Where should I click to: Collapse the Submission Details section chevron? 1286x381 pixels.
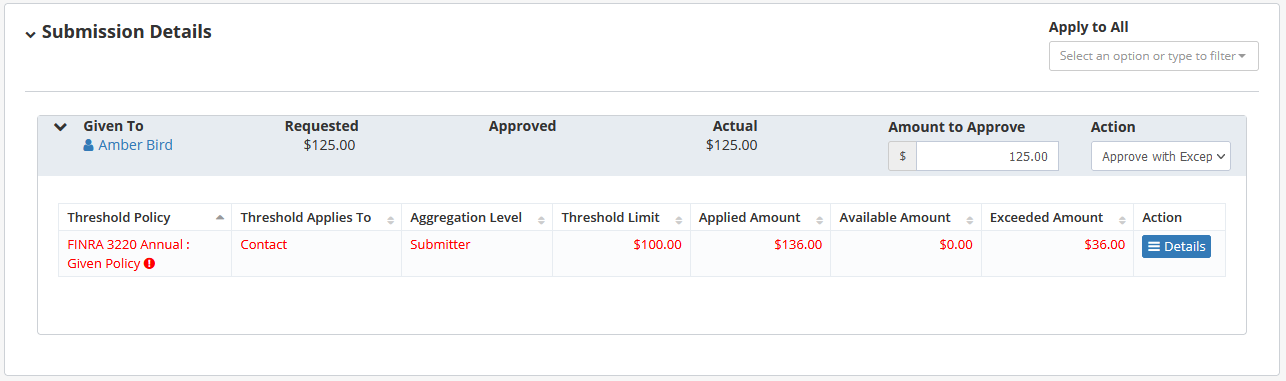coord(32,34)
